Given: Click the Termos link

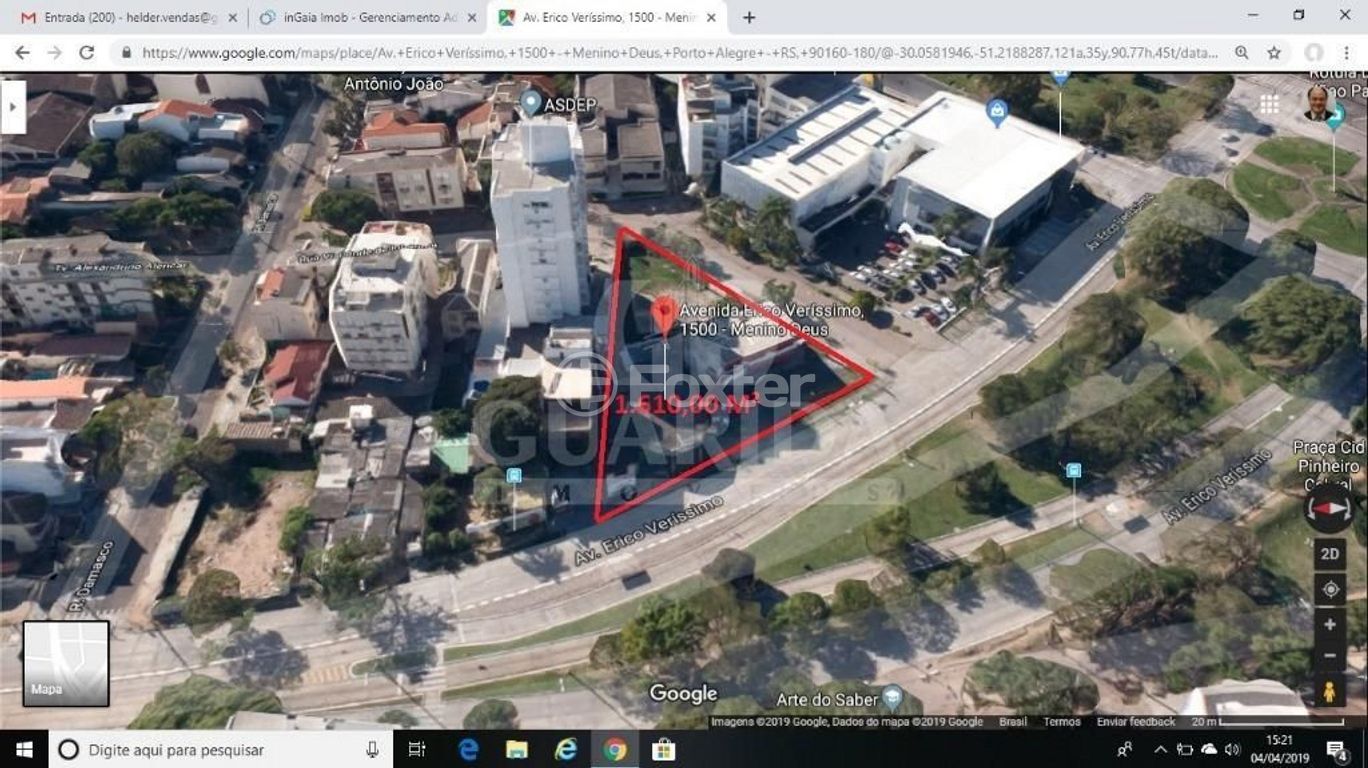Looking at the screenshot, I should 1061,722.
